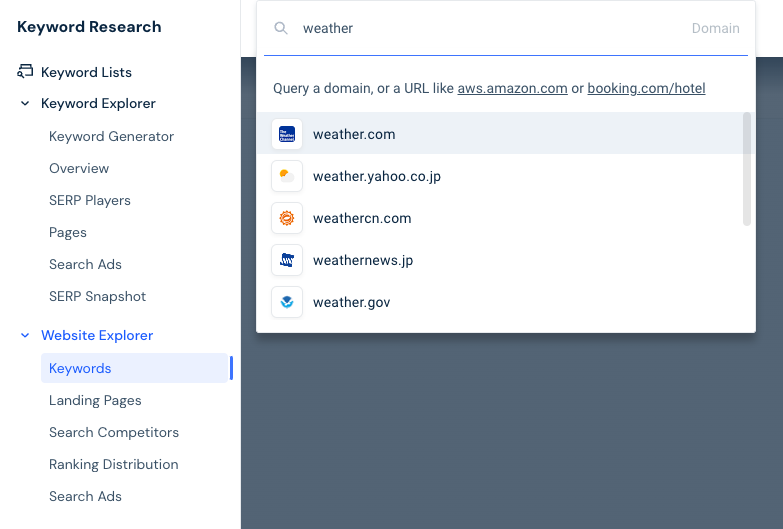The image size is (783, 529).
Task: Click the Keyword Lists icon
Action: tap(25, 71)
